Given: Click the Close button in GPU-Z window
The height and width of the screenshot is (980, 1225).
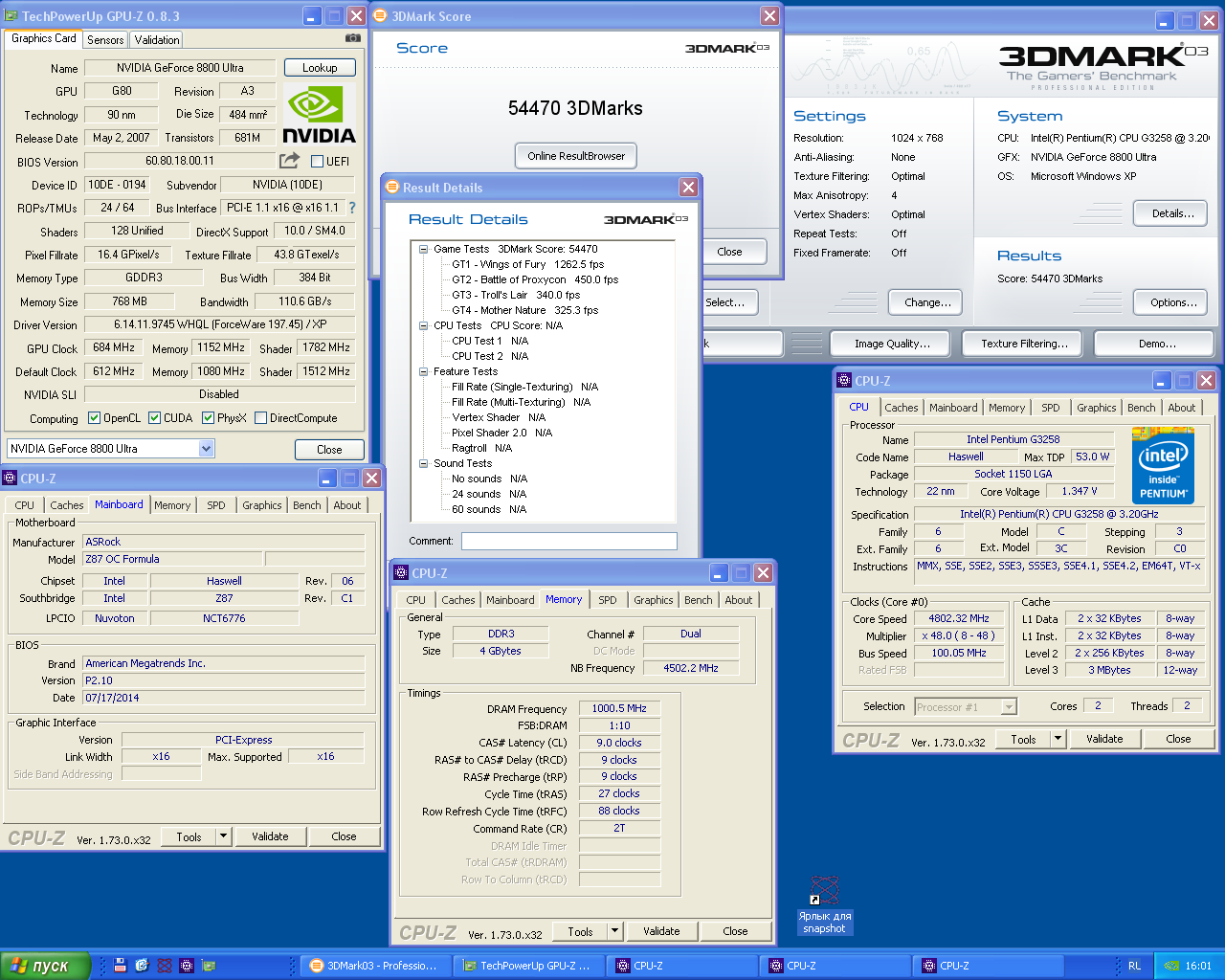Looking at the screenshot, I should coord(329,450).
